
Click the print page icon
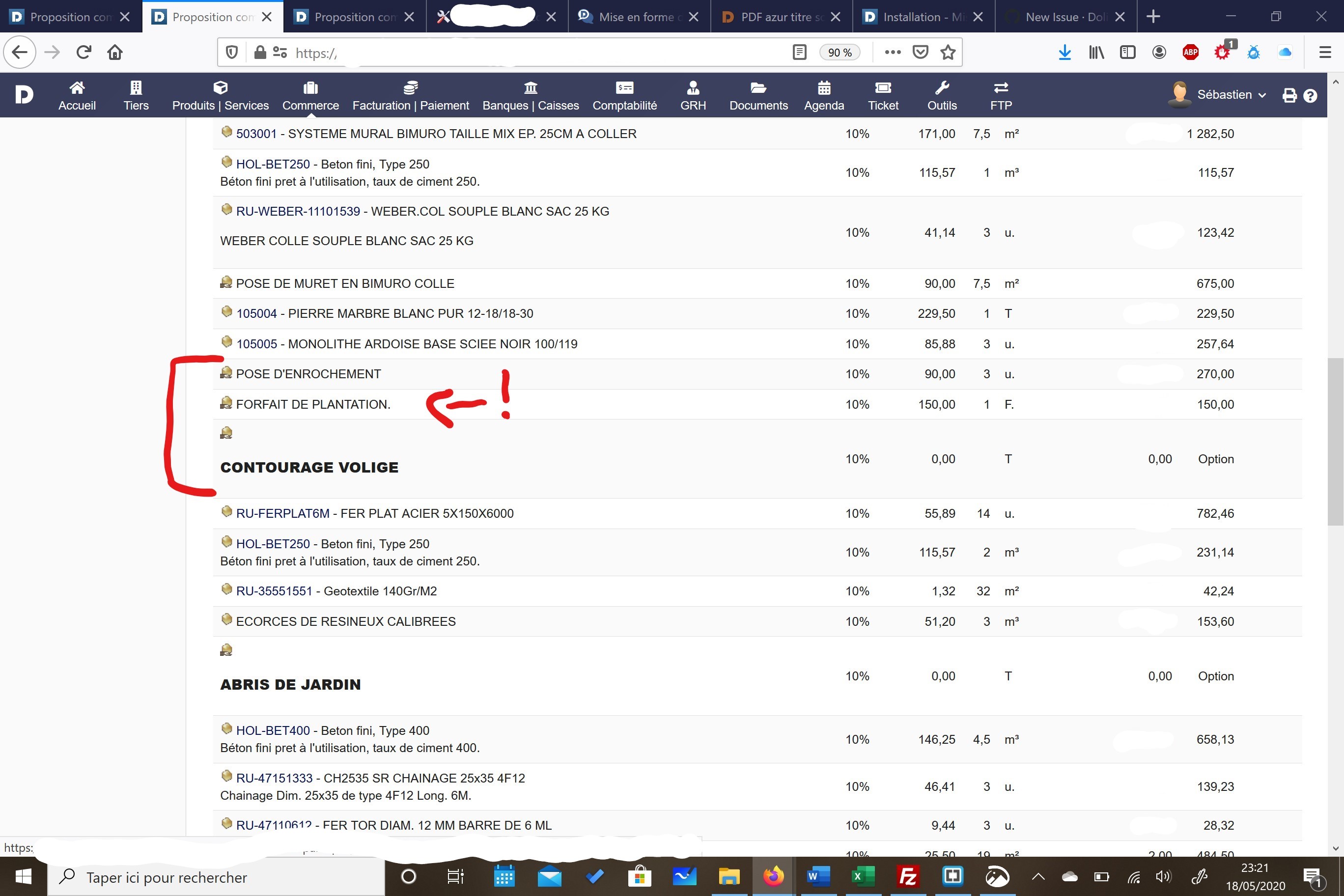pos(1289,95)
